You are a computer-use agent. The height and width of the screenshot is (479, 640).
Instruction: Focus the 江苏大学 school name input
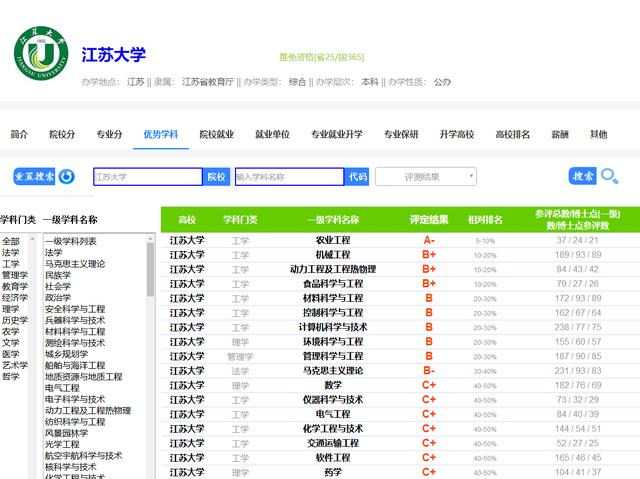tap(148, 177)
